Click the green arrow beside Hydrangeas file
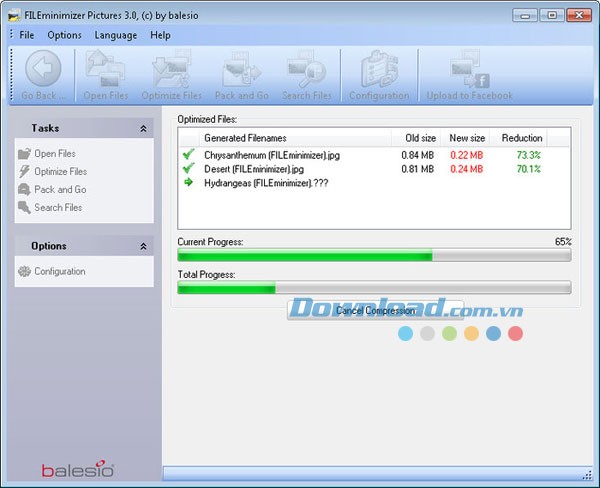 (x=188, y=182)
